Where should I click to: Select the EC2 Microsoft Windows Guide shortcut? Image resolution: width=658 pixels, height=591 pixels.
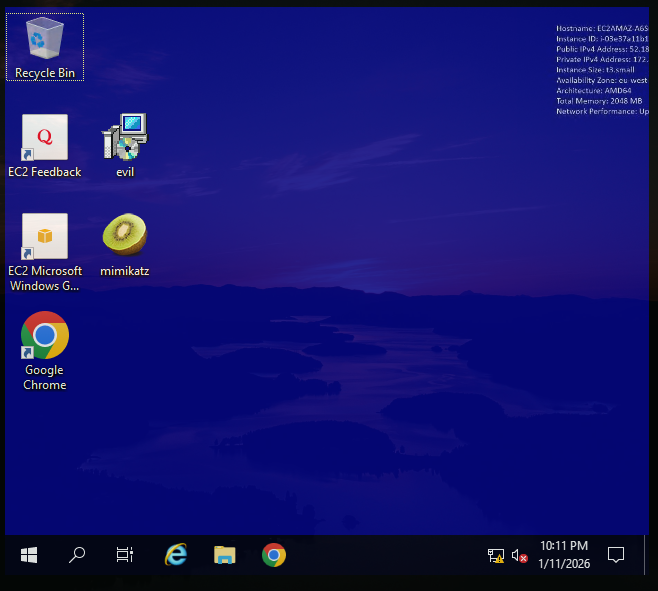pos(45,237)
